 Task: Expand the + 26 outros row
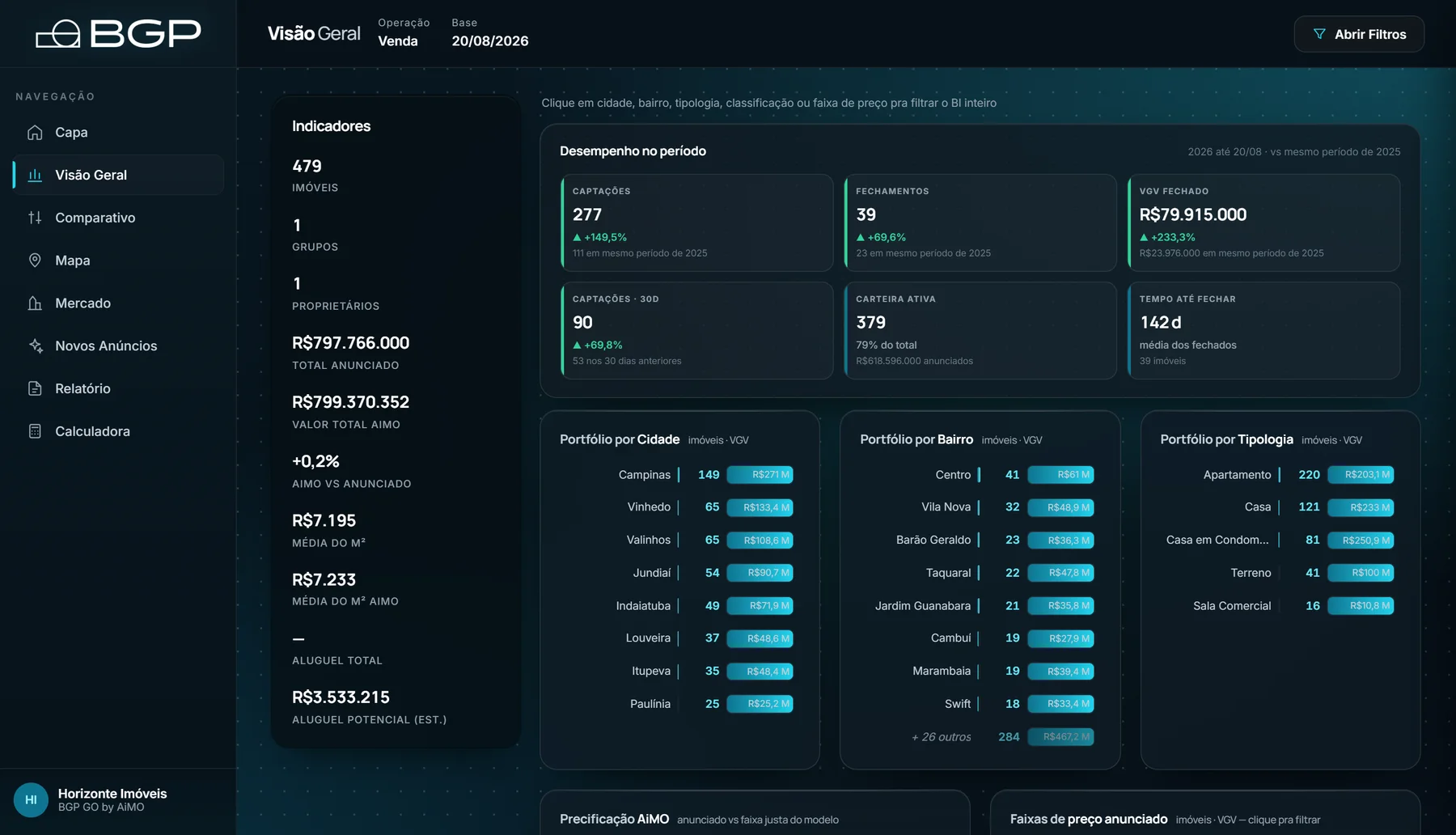click(980, 737)
